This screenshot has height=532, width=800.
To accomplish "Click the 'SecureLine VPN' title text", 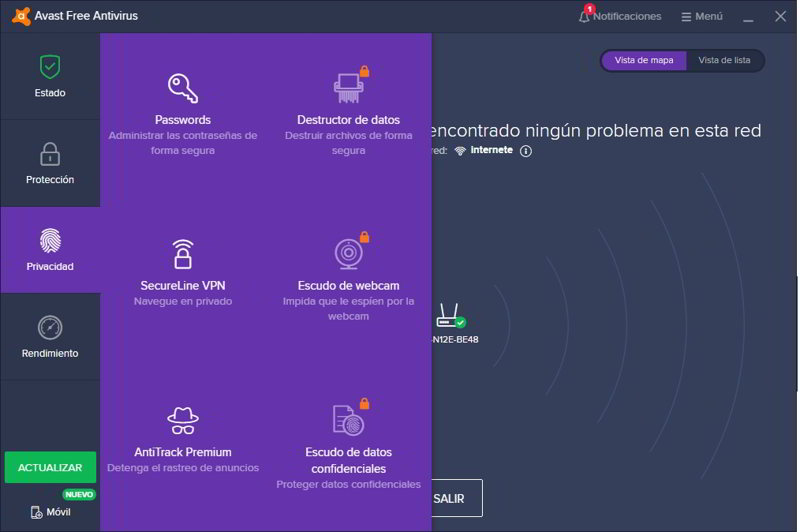I will click(x=183, y=286).
